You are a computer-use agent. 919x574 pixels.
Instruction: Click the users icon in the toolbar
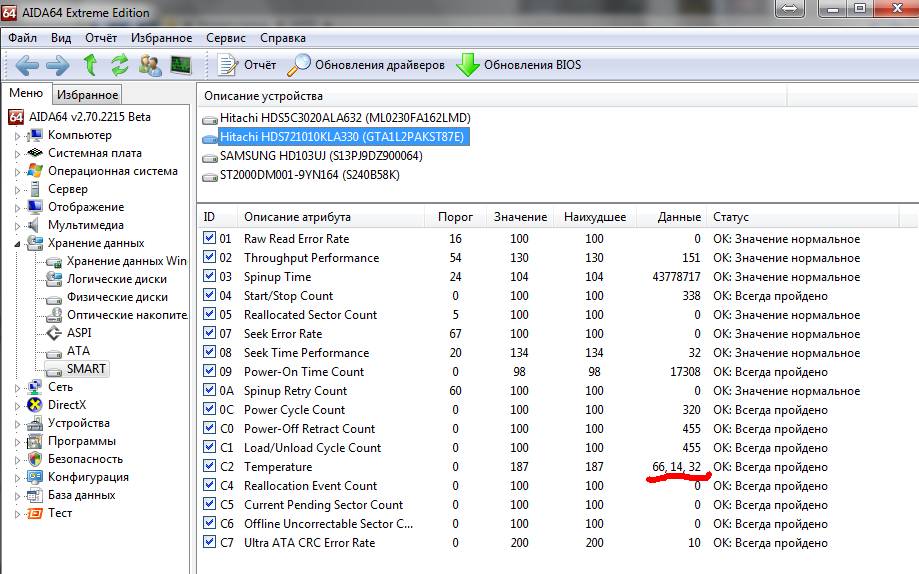150,66
